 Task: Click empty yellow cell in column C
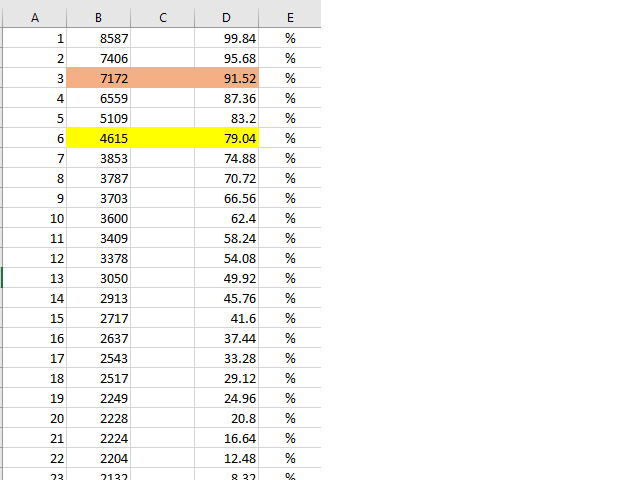click(163, 138)
